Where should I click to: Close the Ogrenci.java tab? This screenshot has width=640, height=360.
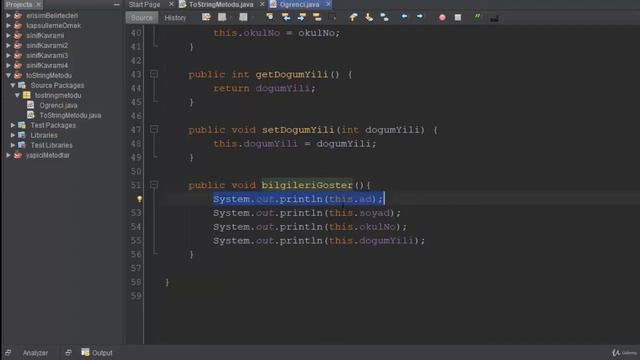coord(328,4)
